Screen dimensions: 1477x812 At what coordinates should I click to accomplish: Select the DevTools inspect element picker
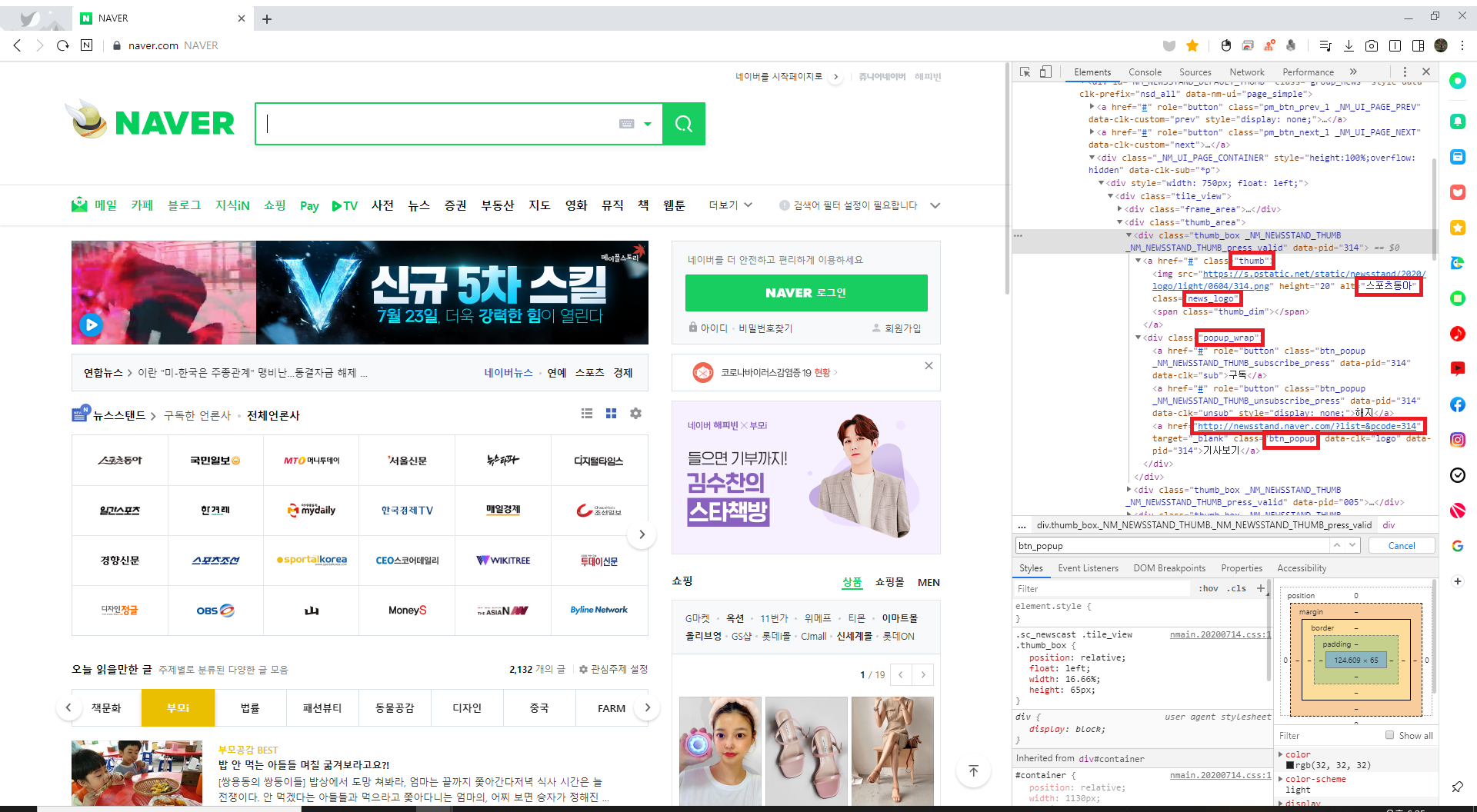pyautogui.click(x=1025, y=72)
